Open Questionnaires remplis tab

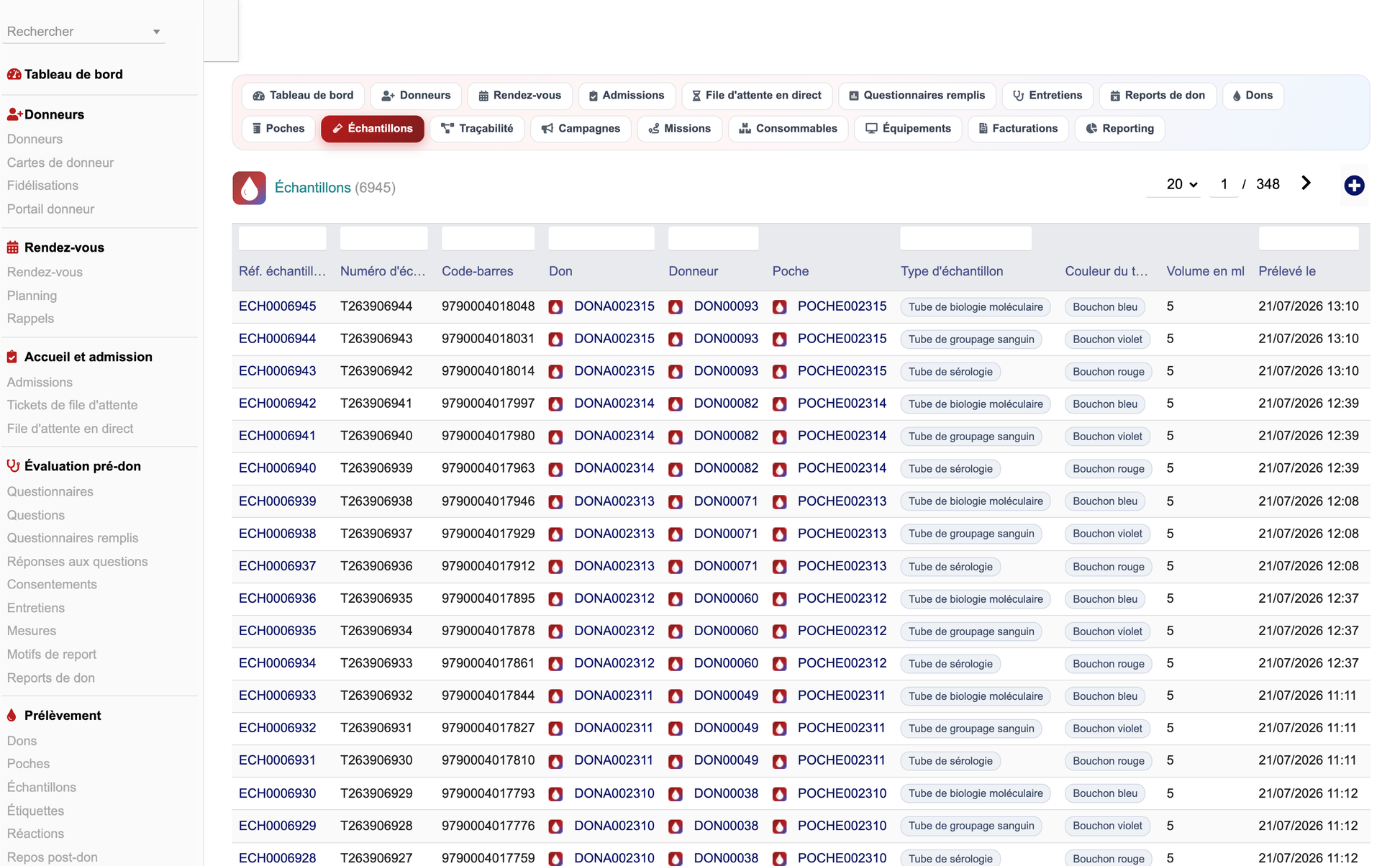coord(917,96)
